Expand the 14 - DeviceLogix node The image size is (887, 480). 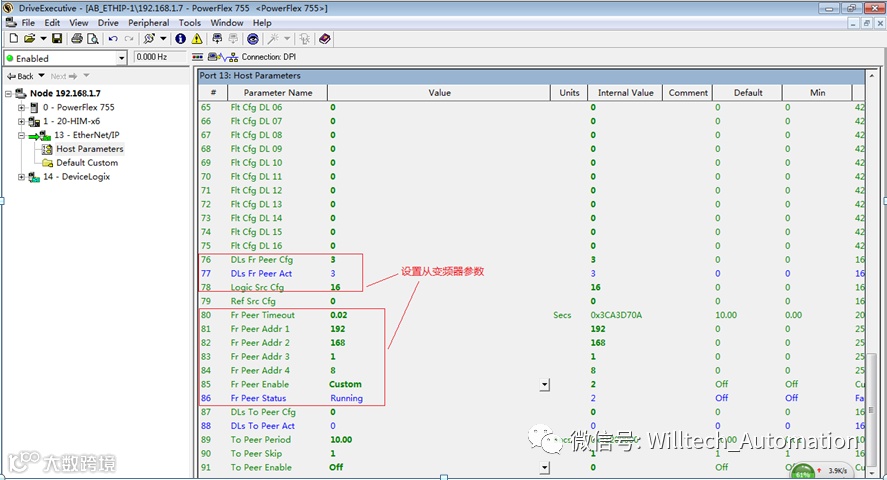coord(21,177)
